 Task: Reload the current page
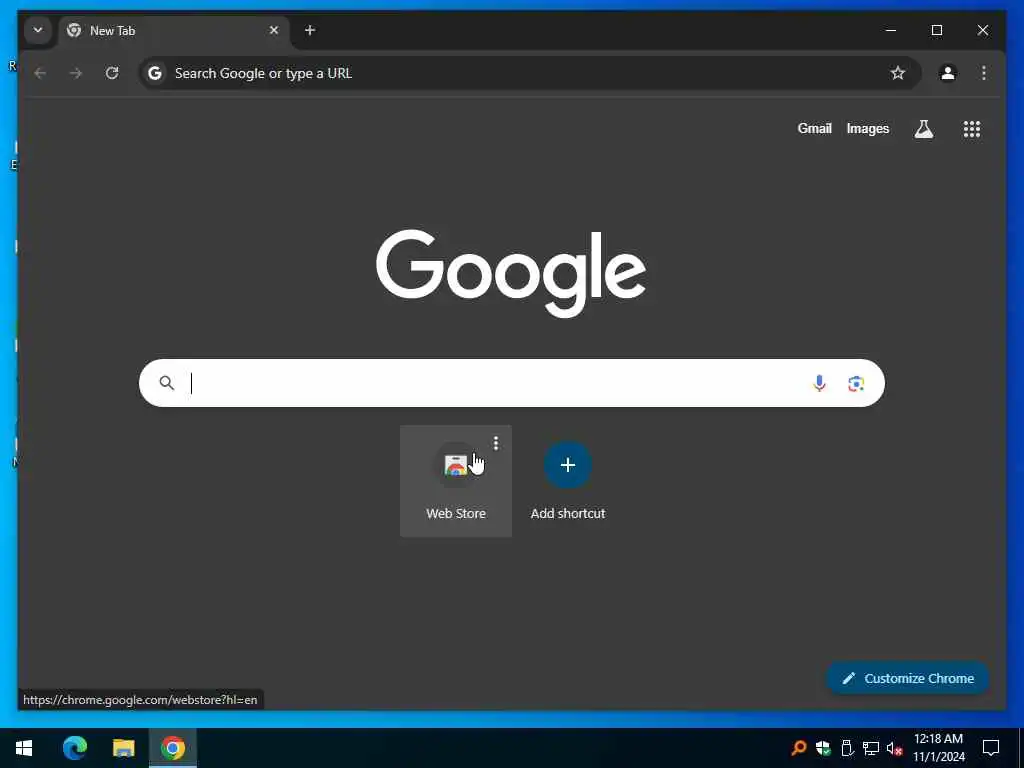tap(112, 73)
